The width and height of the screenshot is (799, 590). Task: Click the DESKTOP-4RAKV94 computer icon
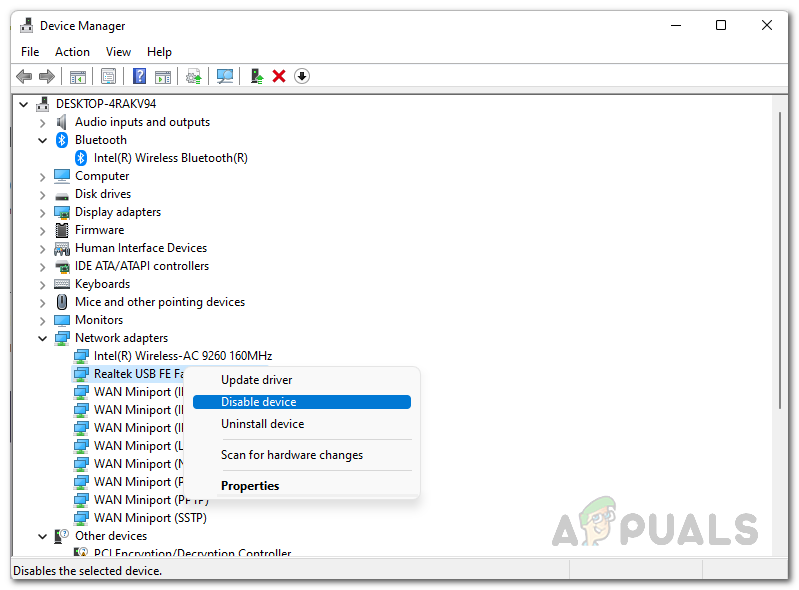click(x=43, y=104)
